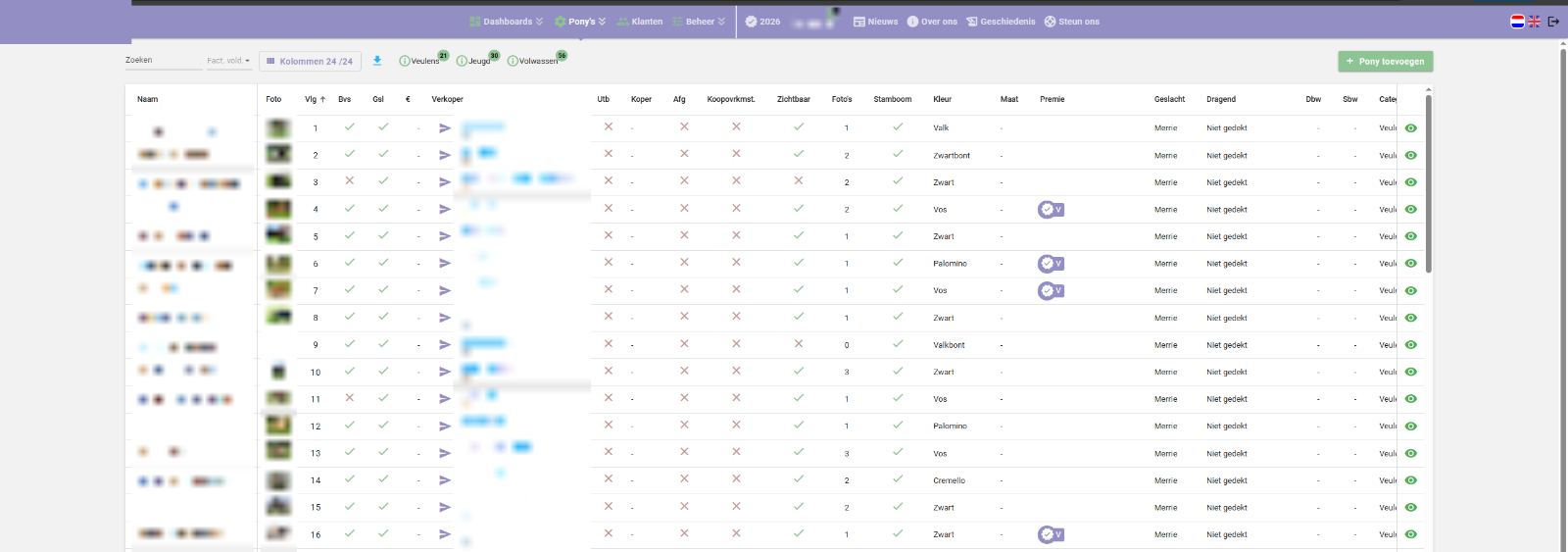Click the Gsl checkmark in row 2
This screenshot has height=552, width=1568.
coord(383,154)
